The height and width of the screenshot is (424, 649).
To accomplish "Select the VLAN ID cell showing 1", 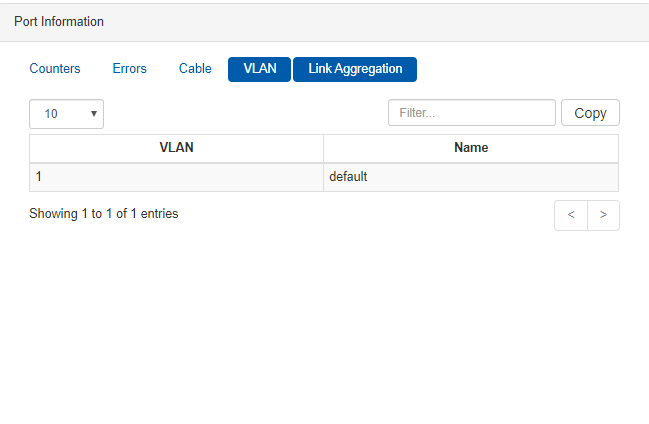I will [x=176, y=177].
